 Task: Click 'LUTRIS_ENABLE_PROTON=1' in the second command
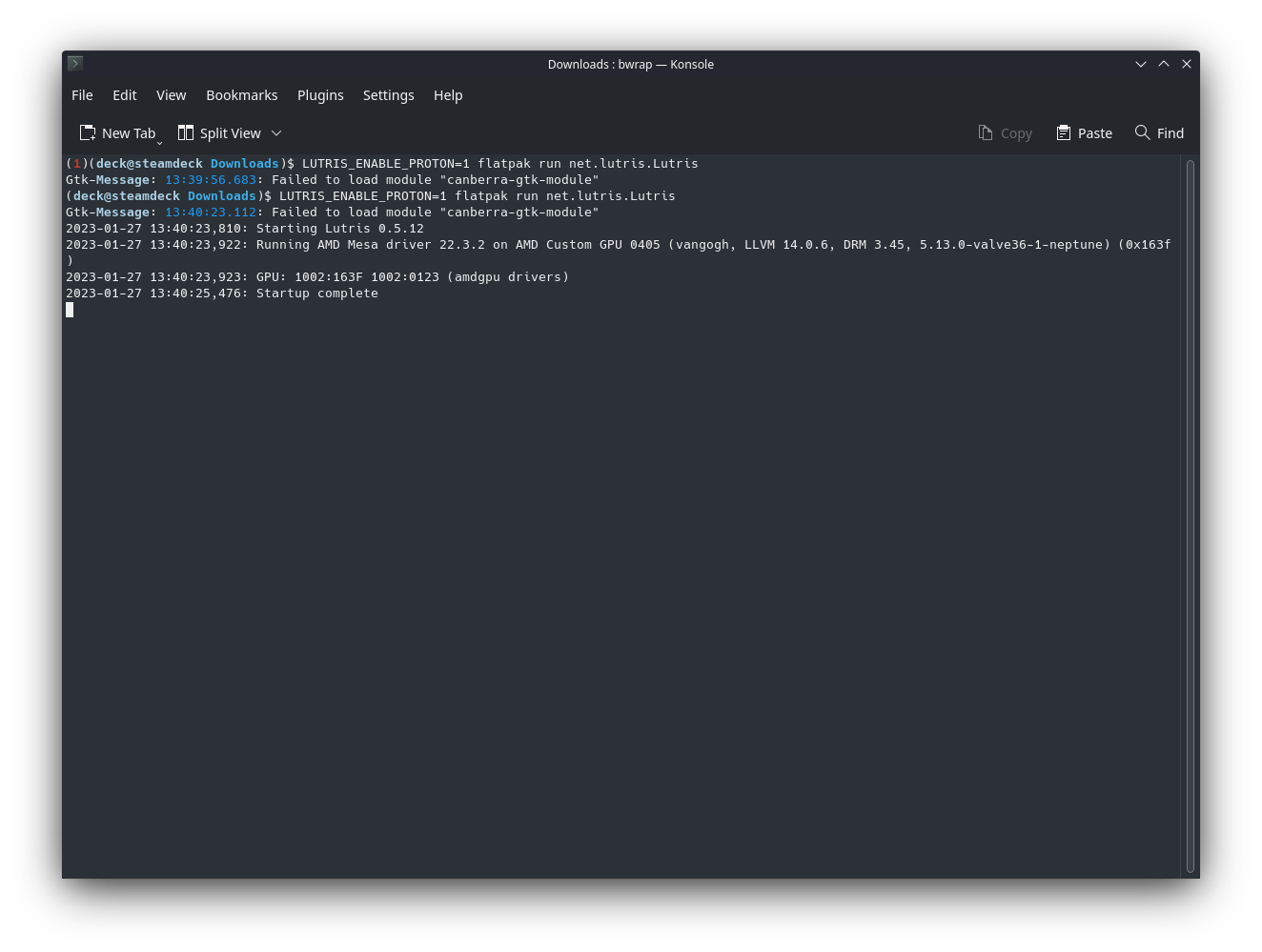pyautogui.click(x=363, y=196)
